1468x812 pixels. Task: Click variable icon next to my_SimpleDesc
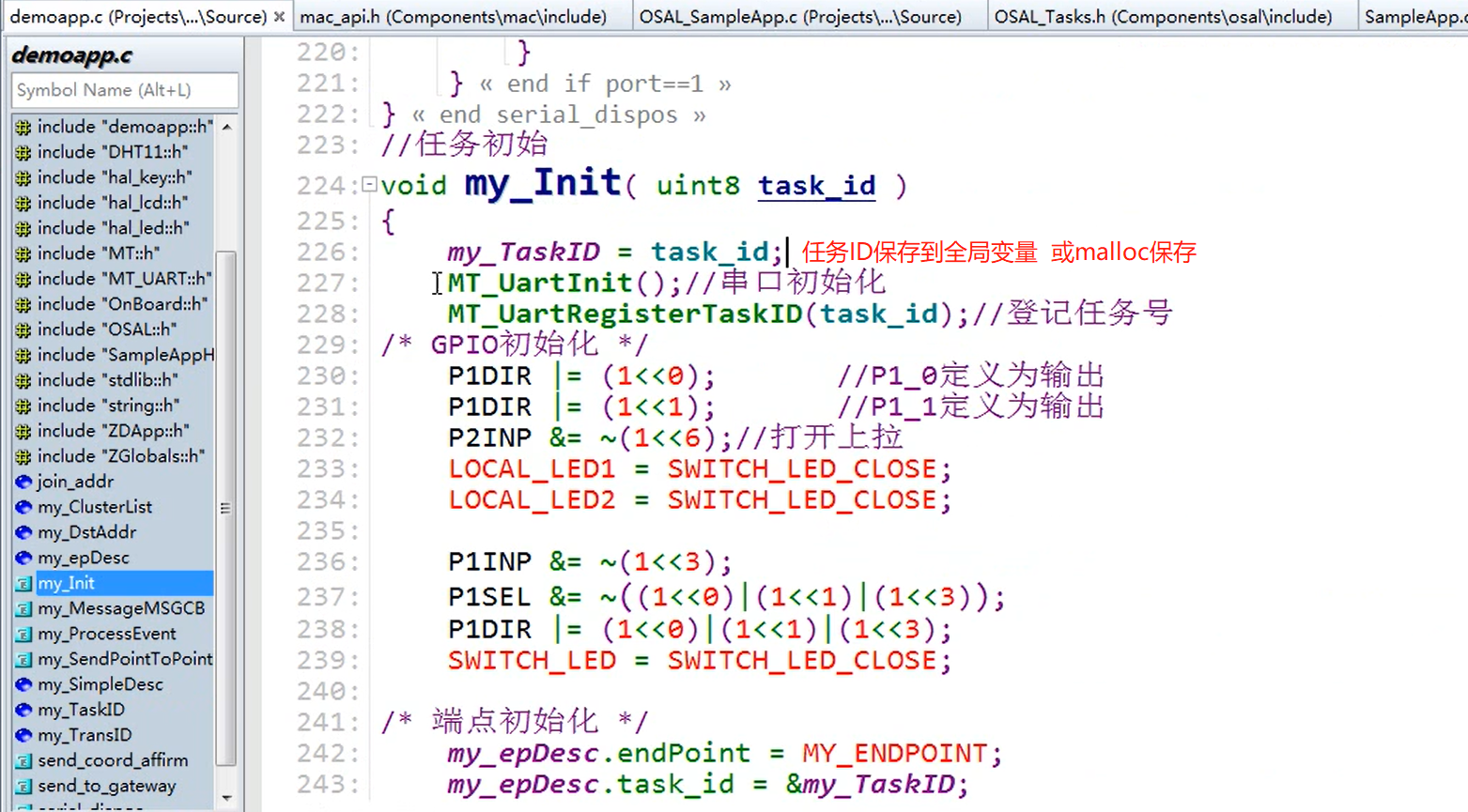(x=23, y=684)
